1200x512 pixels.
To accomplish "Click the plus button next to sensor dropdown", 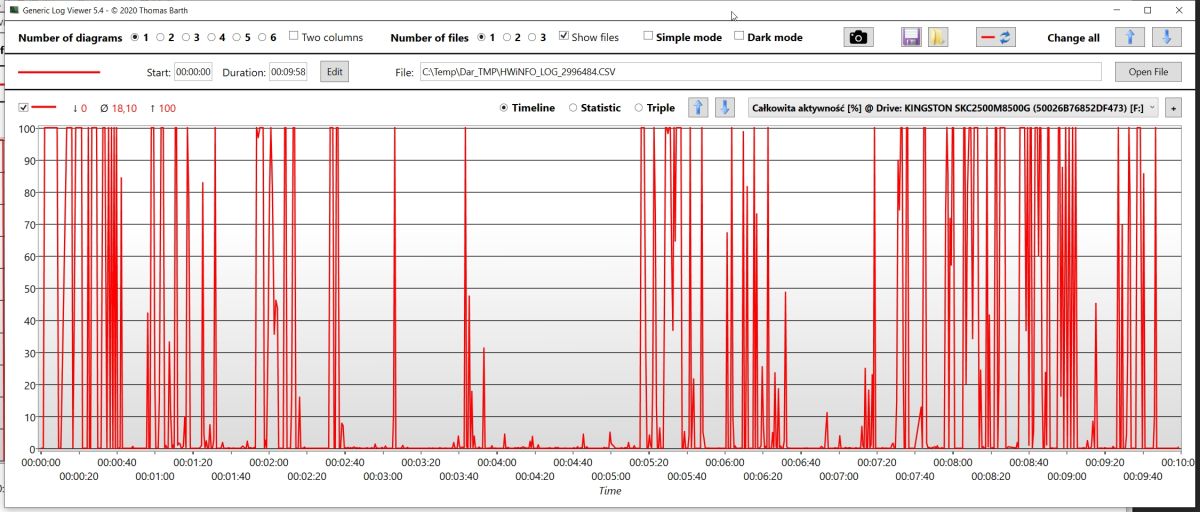I will click(x=1172, y=107).
